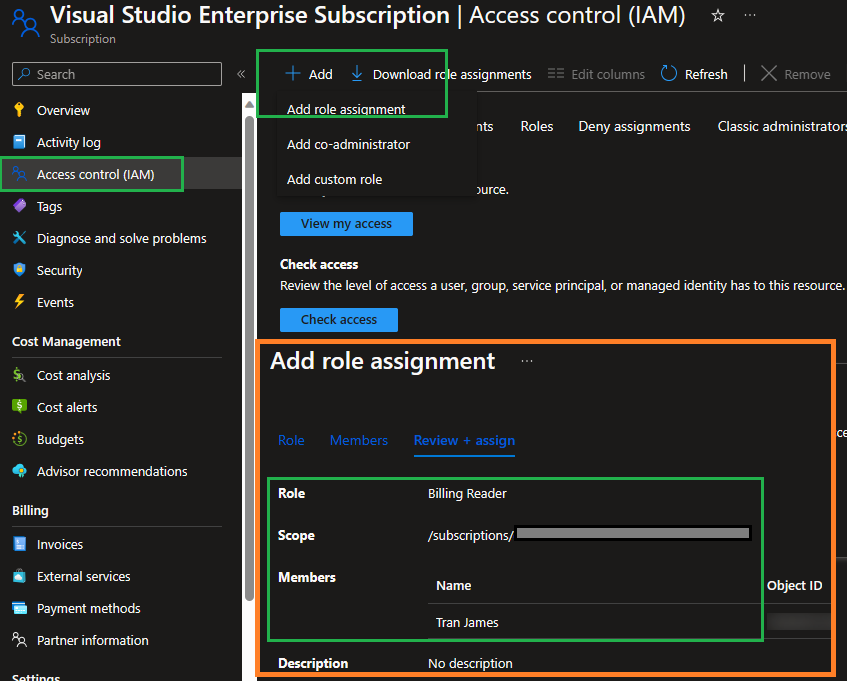
Task: Open the ellipsis menu beside the page title
Action: pos(750,17)
